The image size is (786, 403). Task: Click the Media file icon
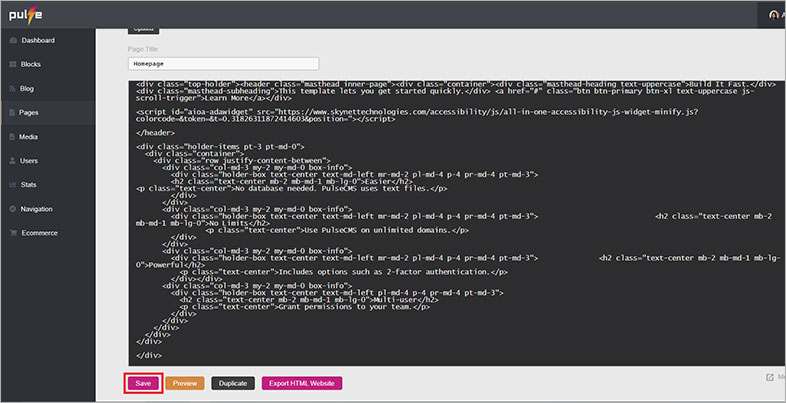coord(11,136)
